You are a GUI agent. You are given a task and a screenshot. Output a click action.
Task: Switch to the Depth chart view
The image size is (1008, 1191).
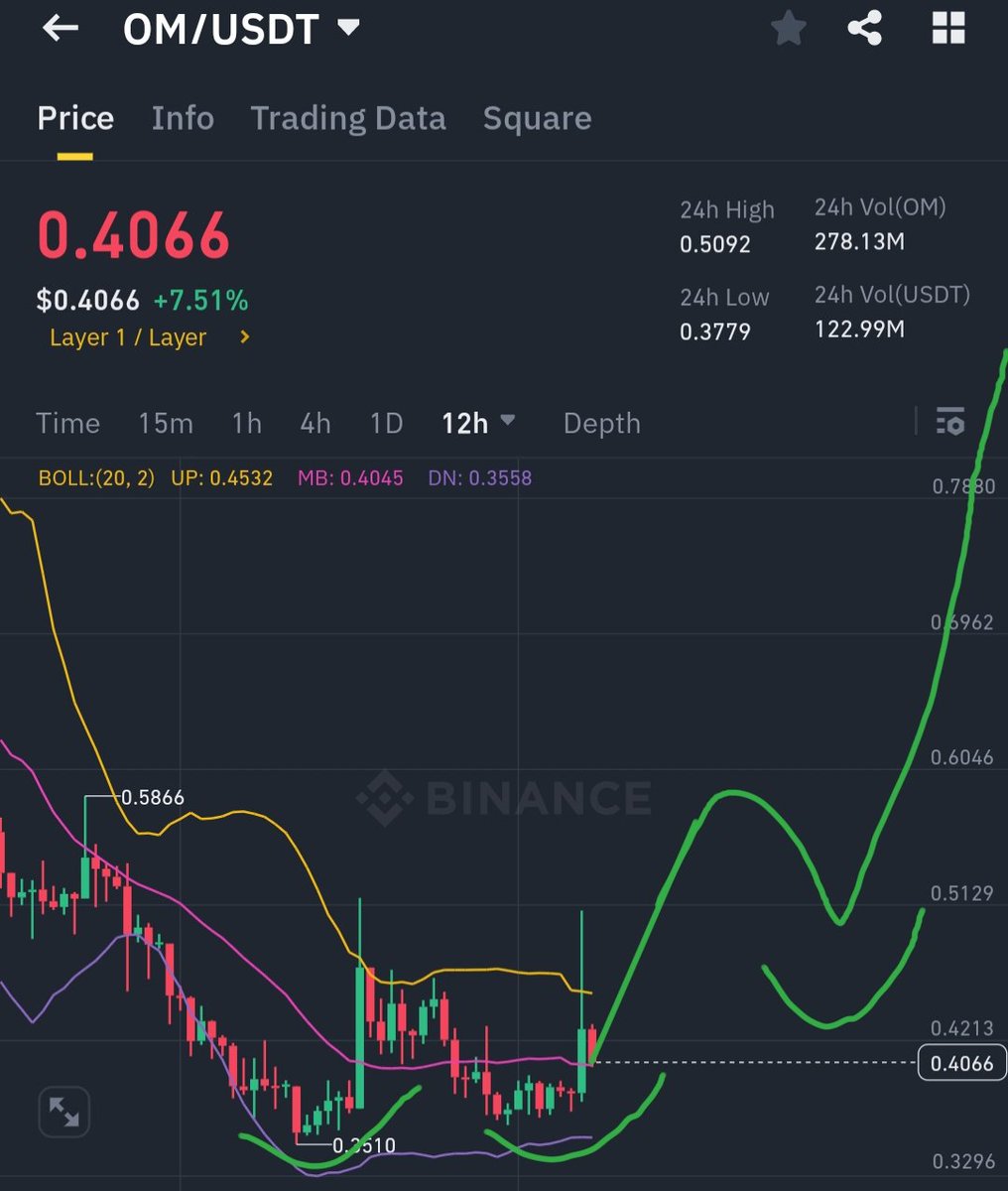coord(602,424)
